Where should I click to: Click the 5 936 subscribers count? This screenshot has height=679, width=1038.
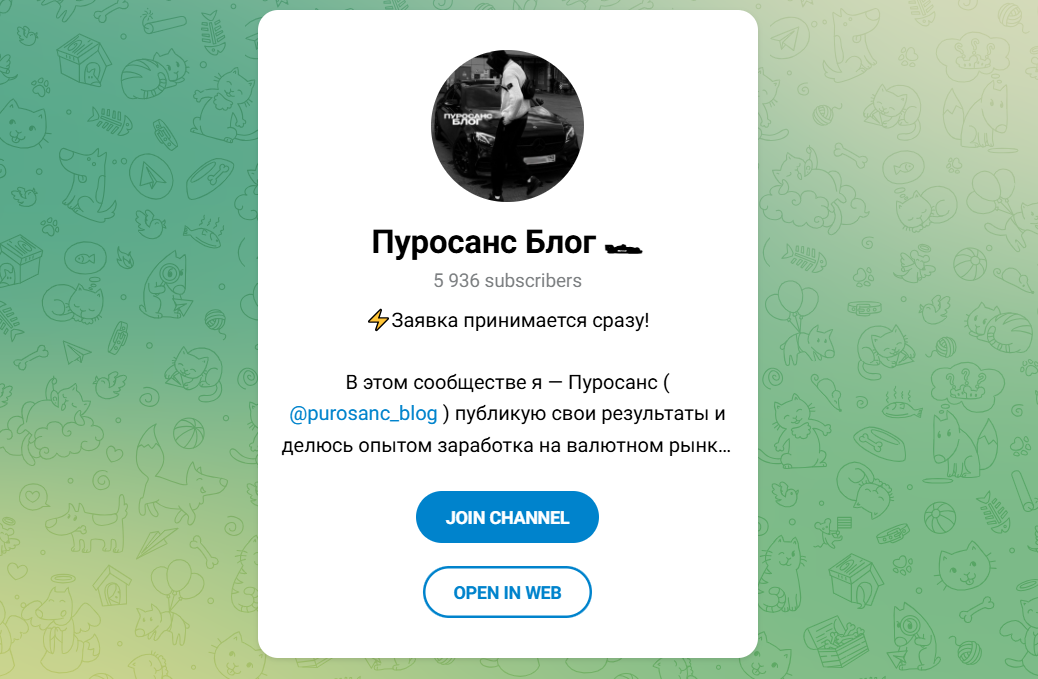507,281
